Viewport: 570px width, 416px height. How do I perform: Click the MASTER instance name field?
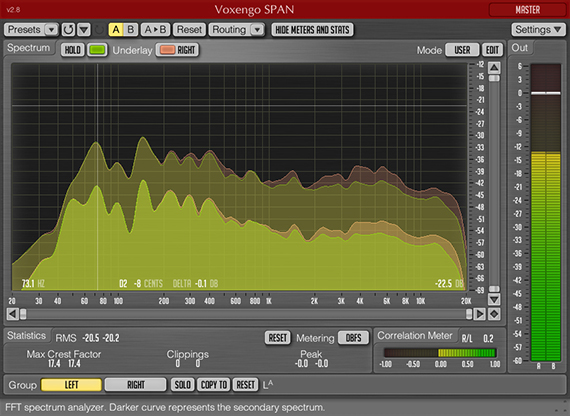527,10
